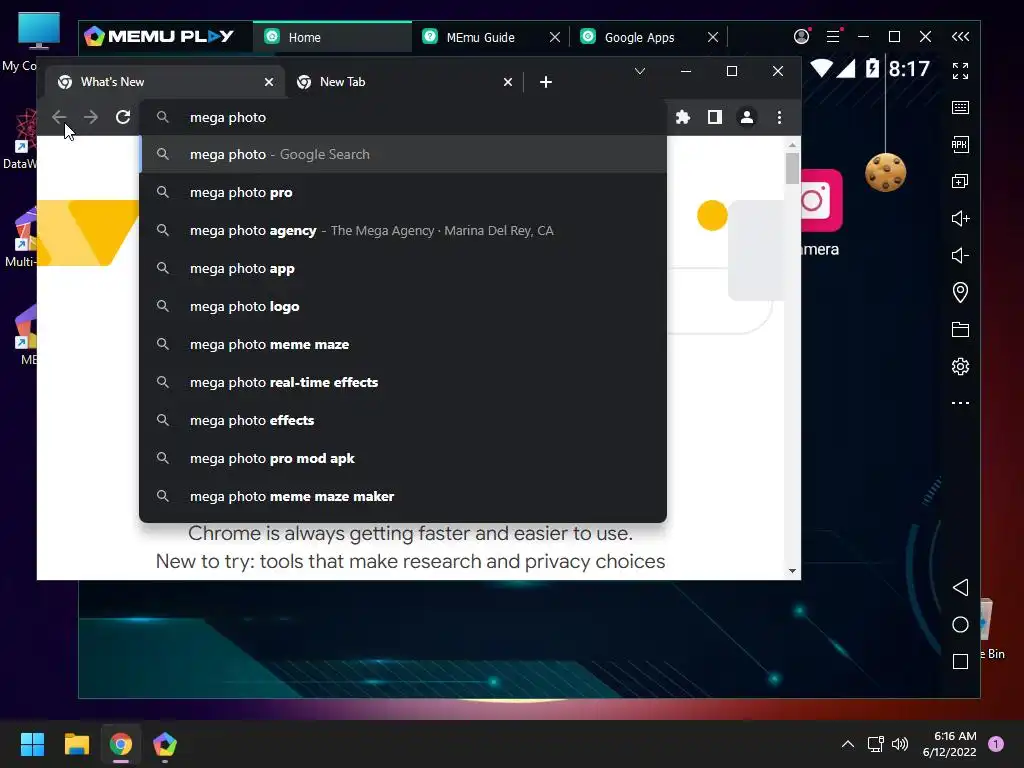The width and height of the screenshot is (1024, 768).
Task: Click the hanging cookie icon in MEmu
Action: (886, 172)
